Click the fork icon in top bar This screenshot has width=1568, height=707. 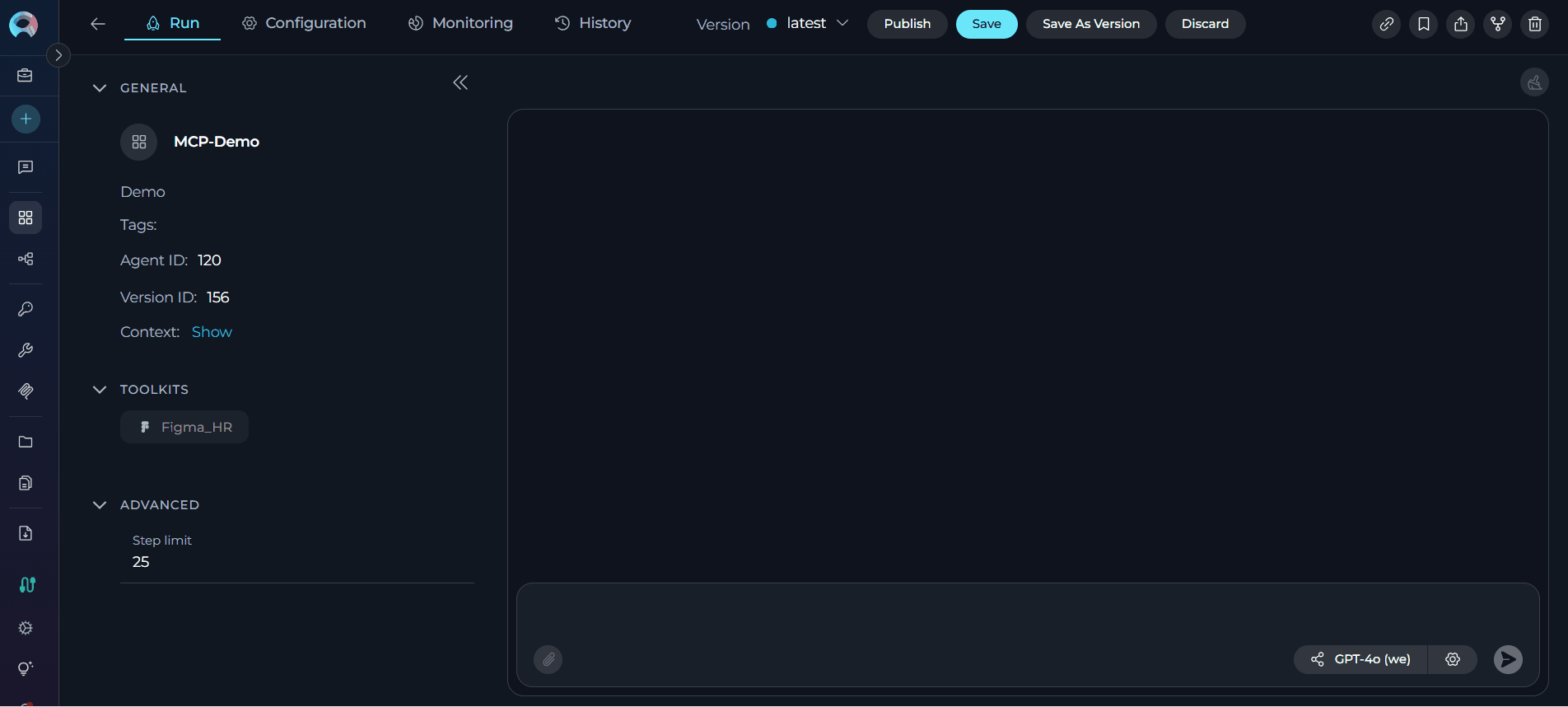click(1498, 24)
